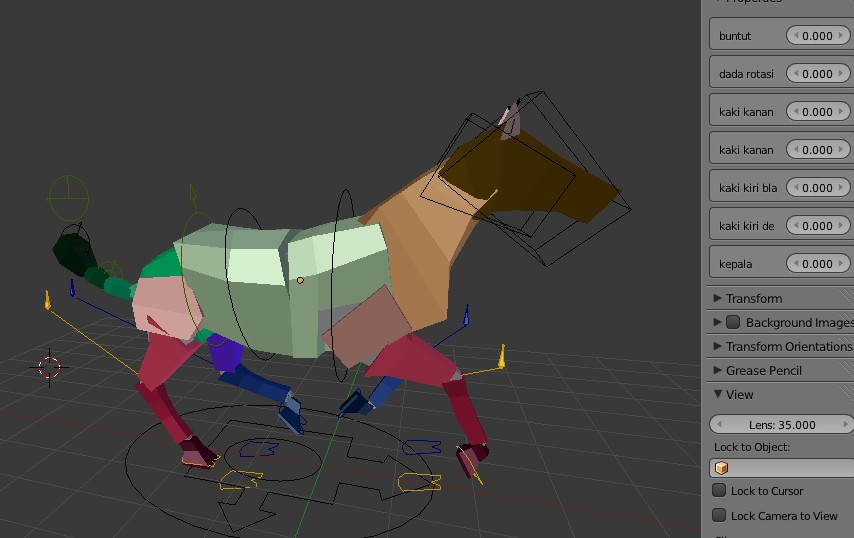The width and height of the screenshot is (854, 538).
Task: Select the yellow pole target bone behind the hind leg
Action: pos(47,301)
